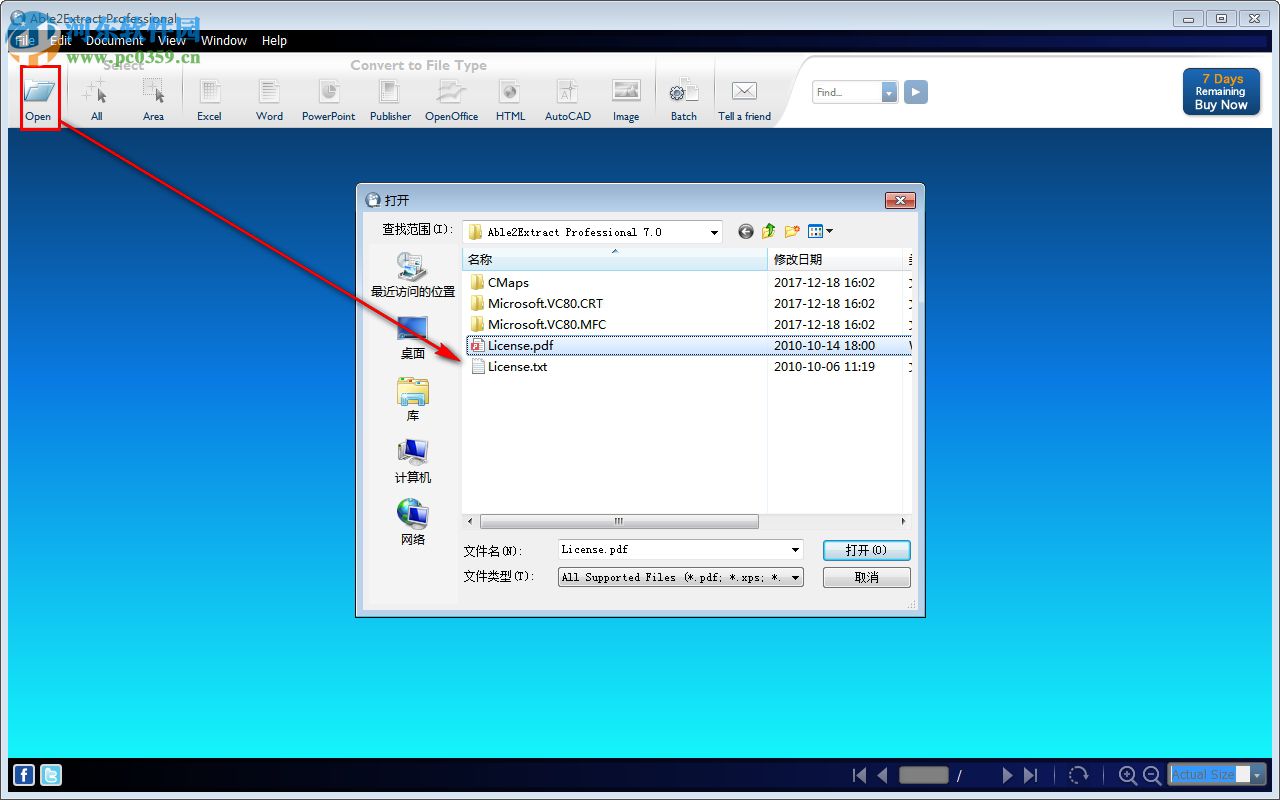This screenshot has height=800, width=1280.
Task: Click the zoom in magnifier
Action: pos(1128,775)
